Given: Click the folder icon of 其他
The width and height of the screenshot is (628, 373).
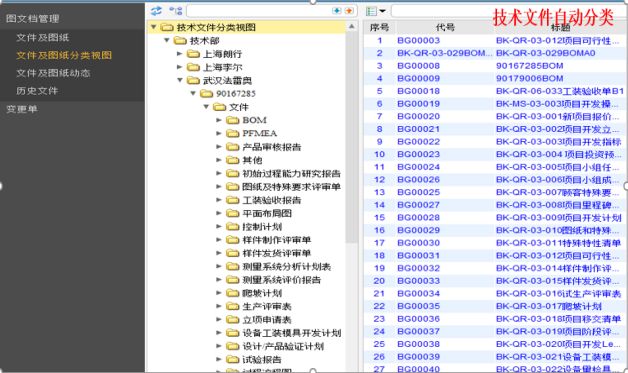Looking at the screenshot, I should tap(232, 160).
